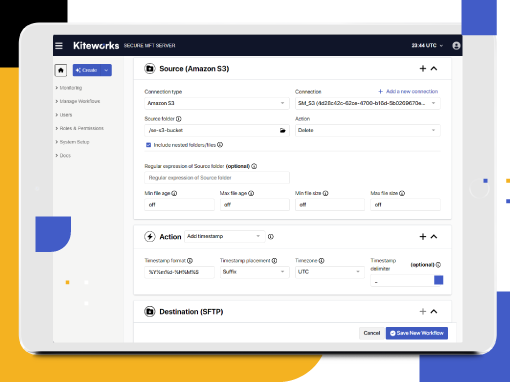This screenshot has width=510, height=382.
Task: Show Min file age info icon
Action: 174,193
